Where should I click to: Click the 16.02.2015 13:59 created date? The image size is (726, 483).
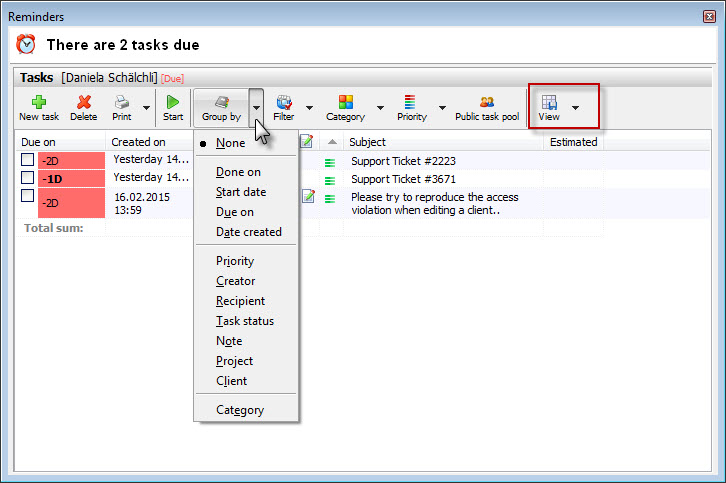(x=142, y=203)
